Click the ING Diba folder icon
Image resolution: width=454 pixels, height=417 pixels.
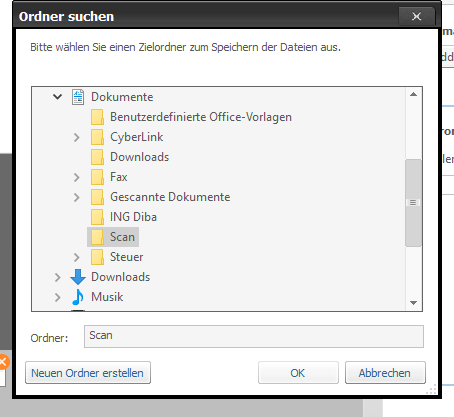[97, 217]
